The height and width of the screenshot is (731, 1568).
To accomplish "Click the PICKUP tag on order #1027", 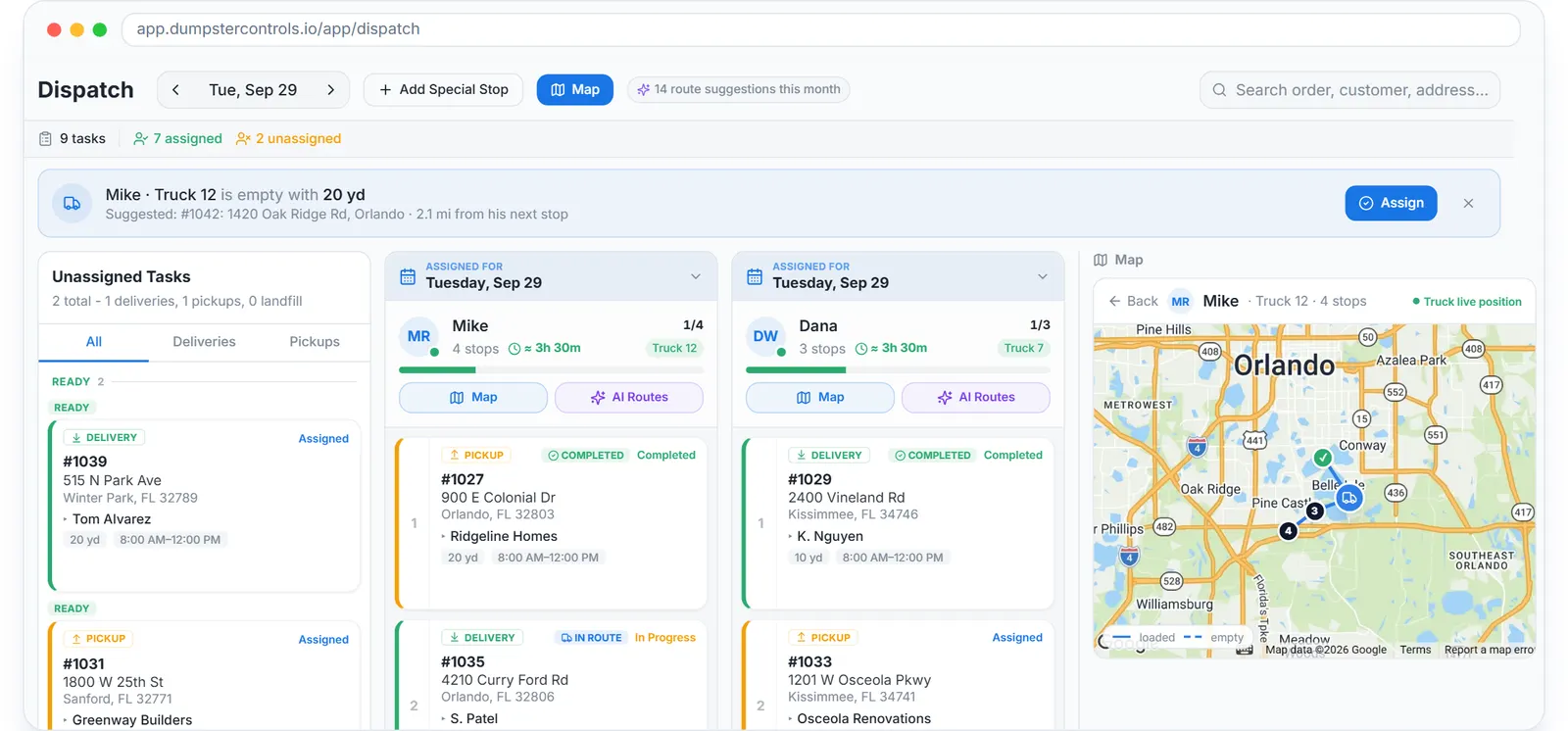I will [477, 456].
